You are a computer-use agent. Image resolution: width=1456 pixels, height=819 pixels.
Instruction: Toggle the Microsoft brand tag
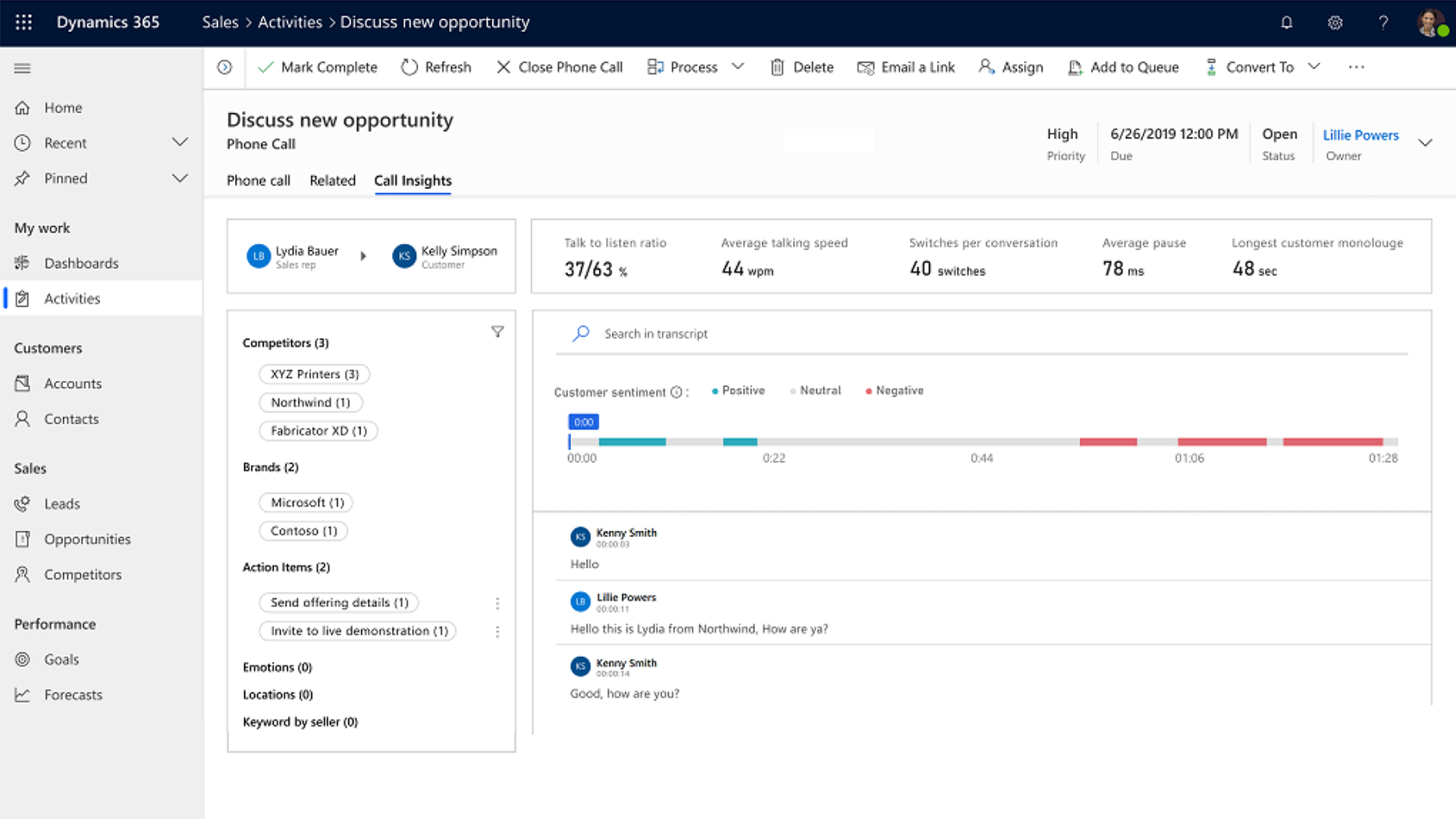tap(306, 502)
